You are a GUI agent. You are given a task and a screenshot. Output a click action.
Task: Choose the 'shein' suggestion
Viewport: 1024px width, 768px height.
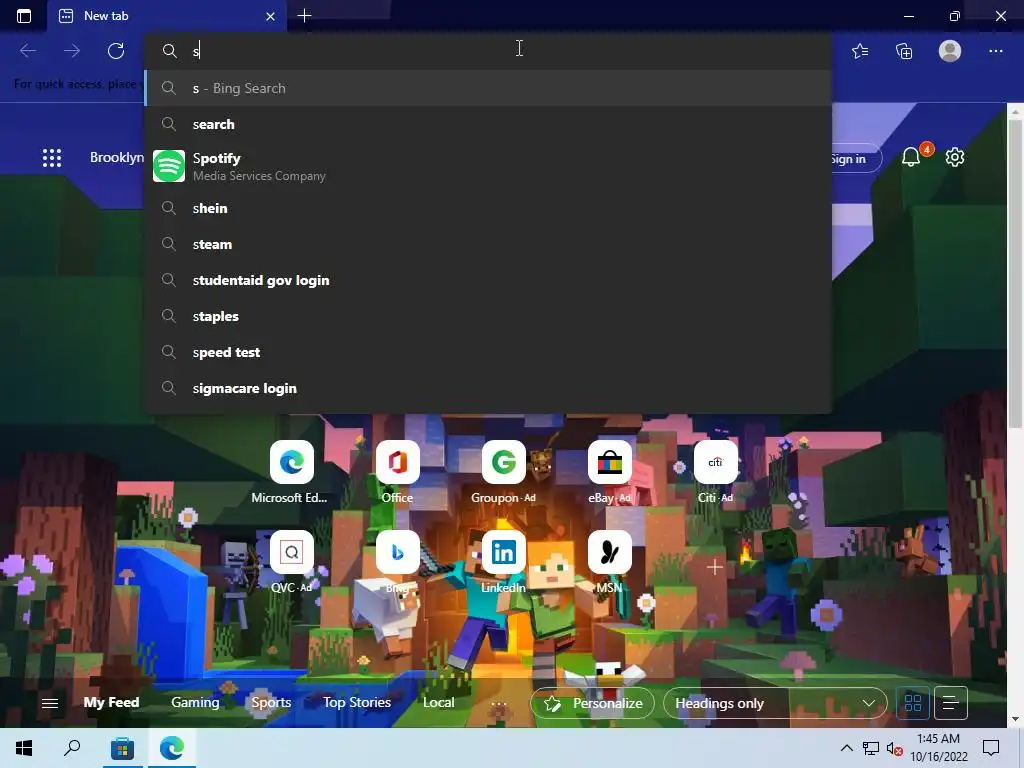pos(488,208)
